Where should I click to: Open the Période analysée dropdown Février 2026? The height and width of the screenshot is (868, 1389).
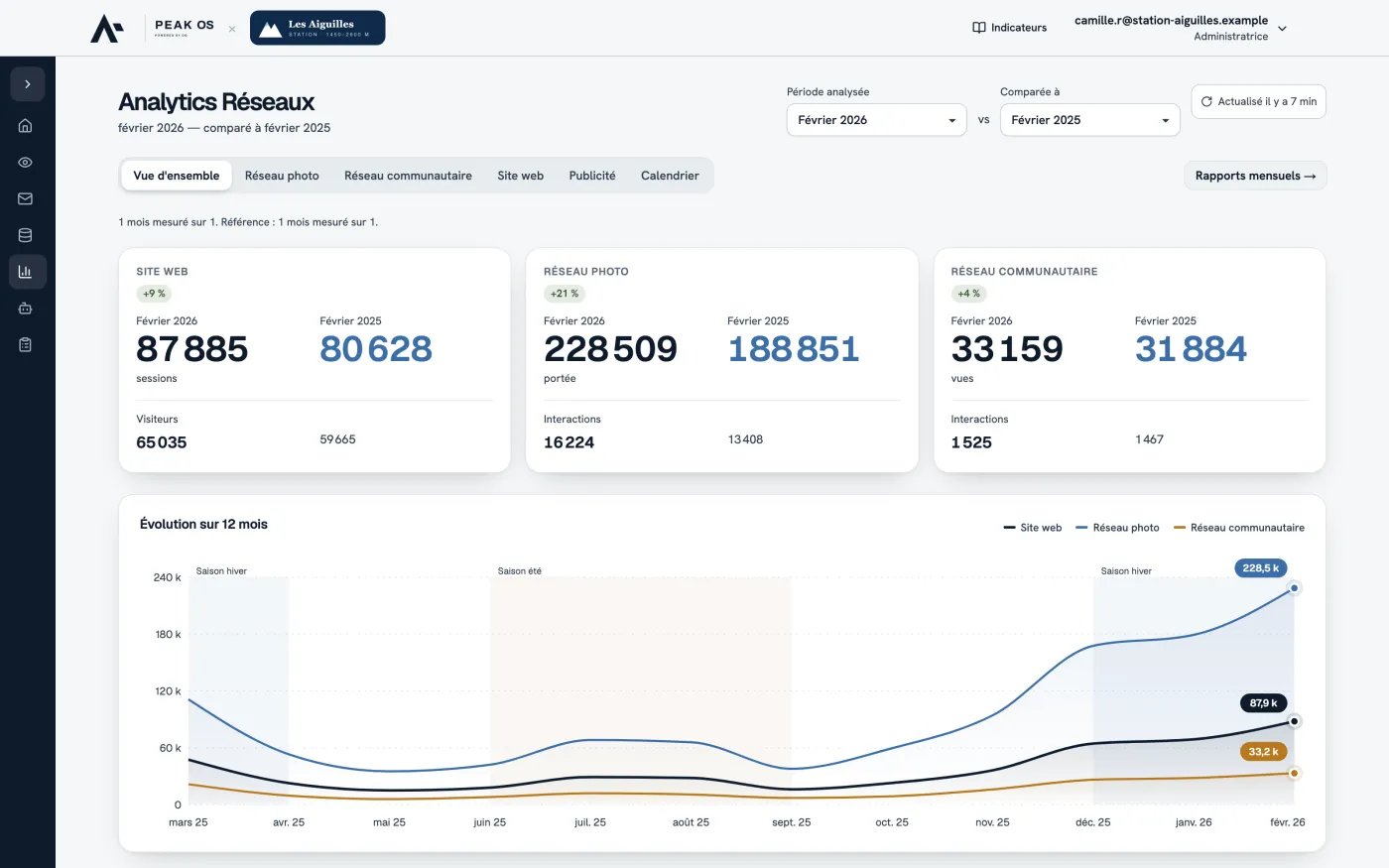(876, 120)
